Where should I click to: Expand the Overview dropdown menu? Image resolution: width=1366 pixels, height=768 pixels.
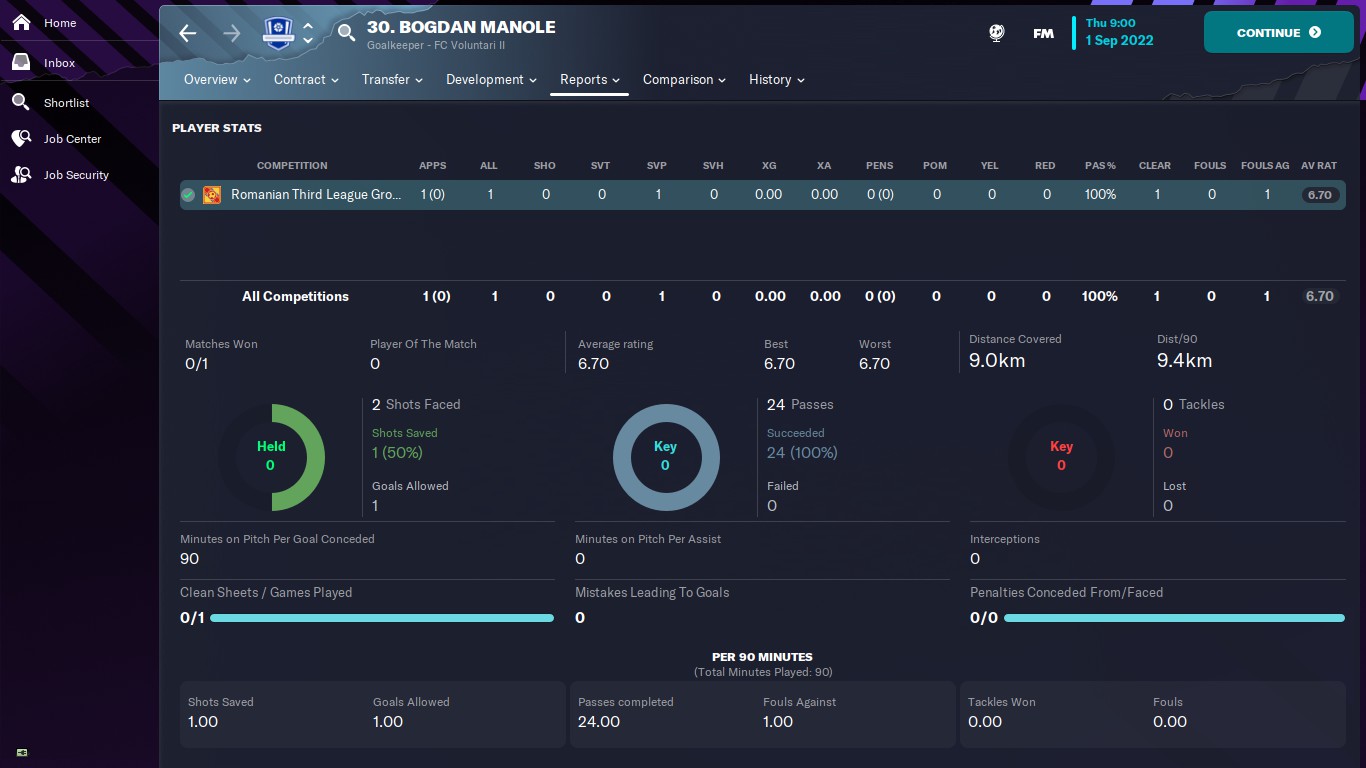[217, 80]
